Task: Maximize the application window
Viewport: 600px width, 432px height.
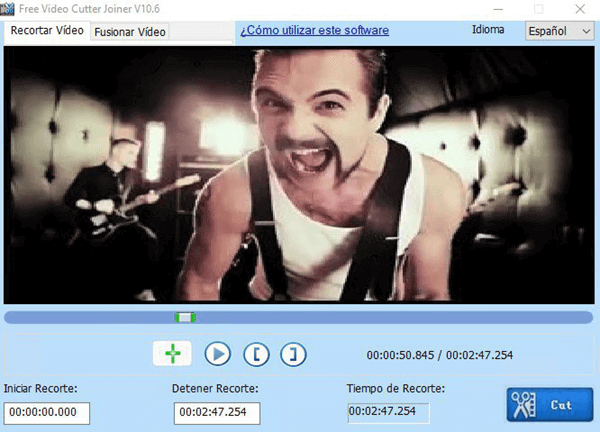Action: click(x=539, y=8)
